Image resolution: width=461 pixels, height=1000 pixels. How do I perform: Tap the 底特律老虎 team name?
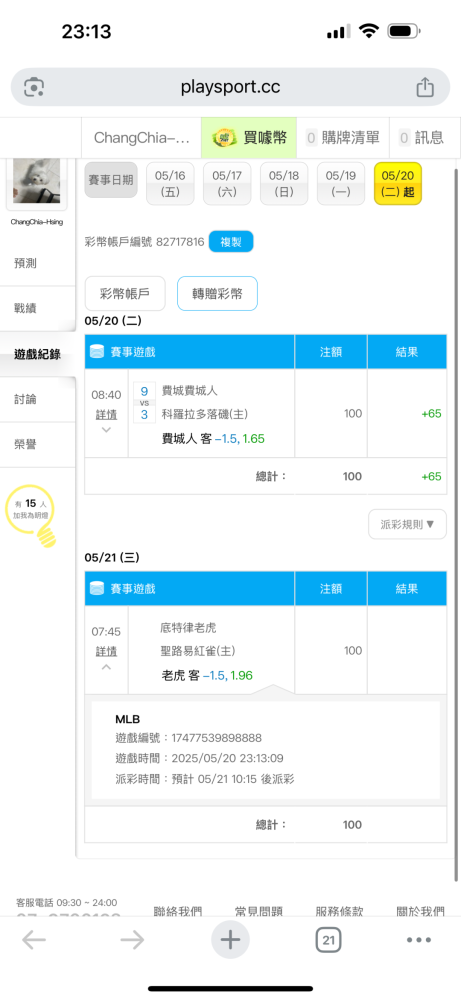click(188, 628)
